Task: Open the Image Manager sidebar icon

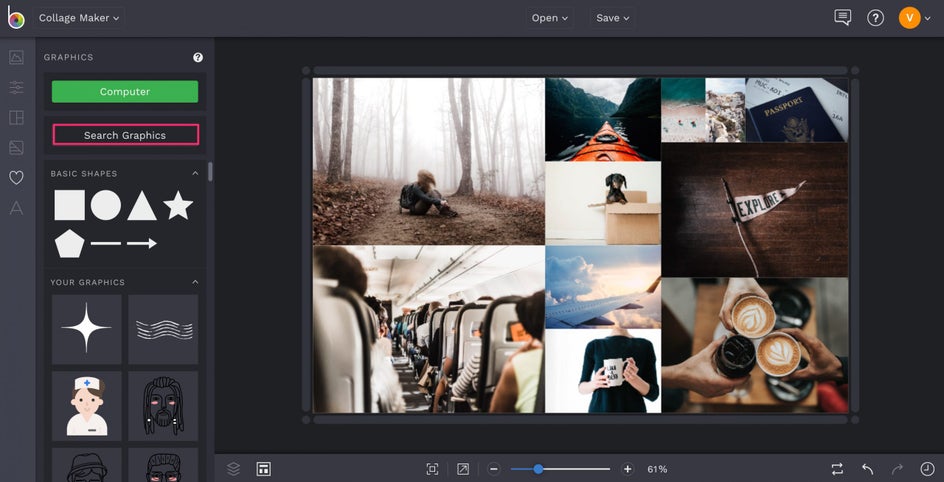Action: [16, 57]
